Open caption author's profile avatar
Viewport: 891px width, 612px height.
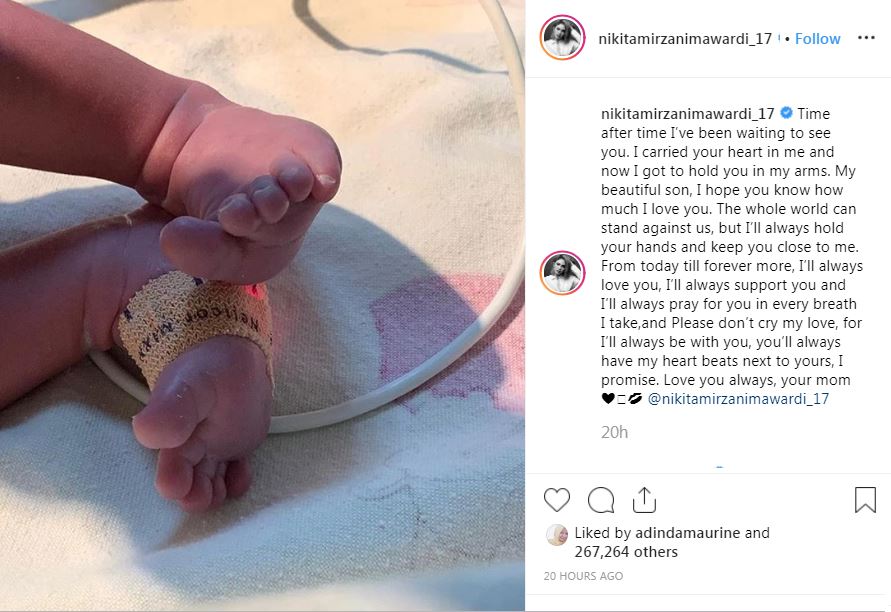tap(563, 273)
